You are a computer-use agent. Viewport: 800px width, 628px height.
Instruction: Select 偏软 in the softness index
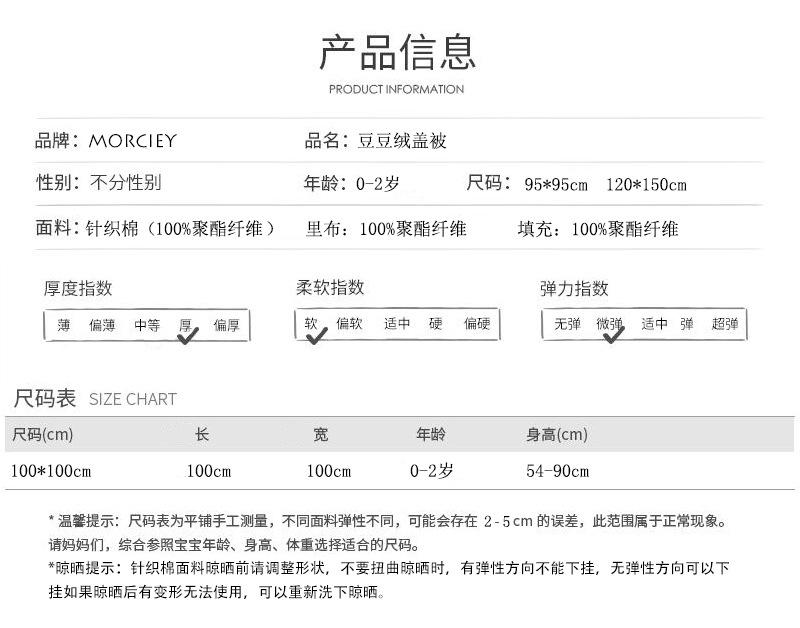[349, 324]
